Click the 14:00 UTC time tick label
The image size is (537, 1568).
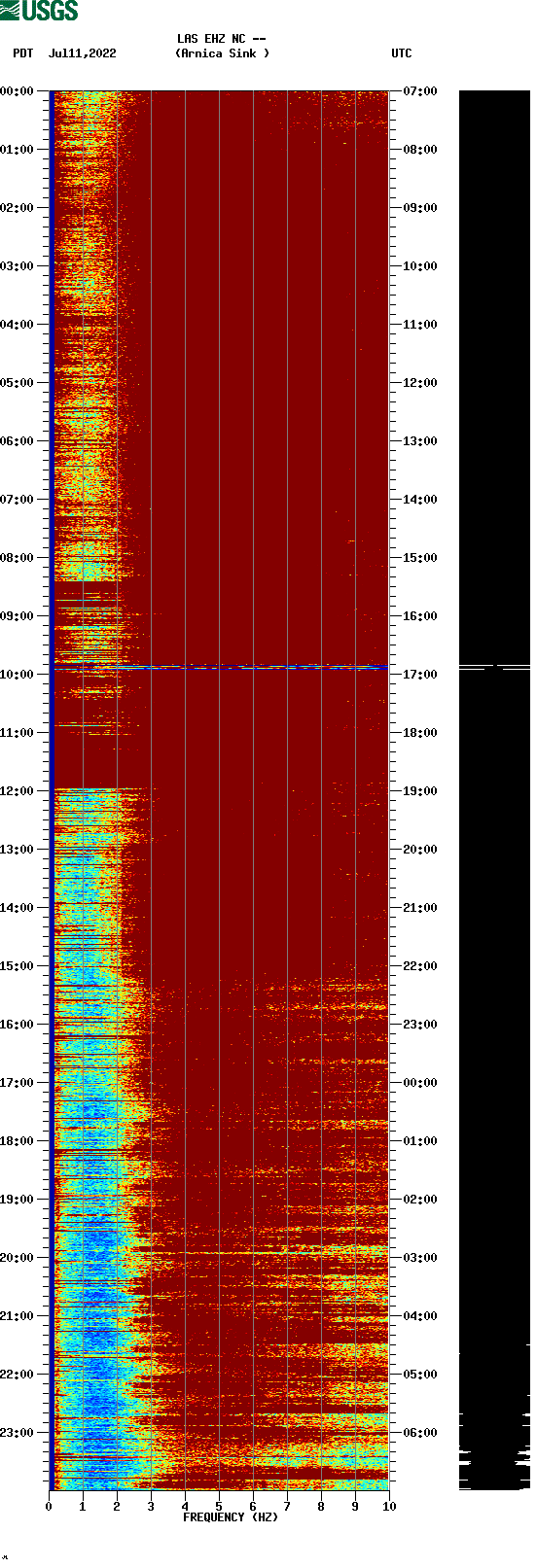coord(420,500)
